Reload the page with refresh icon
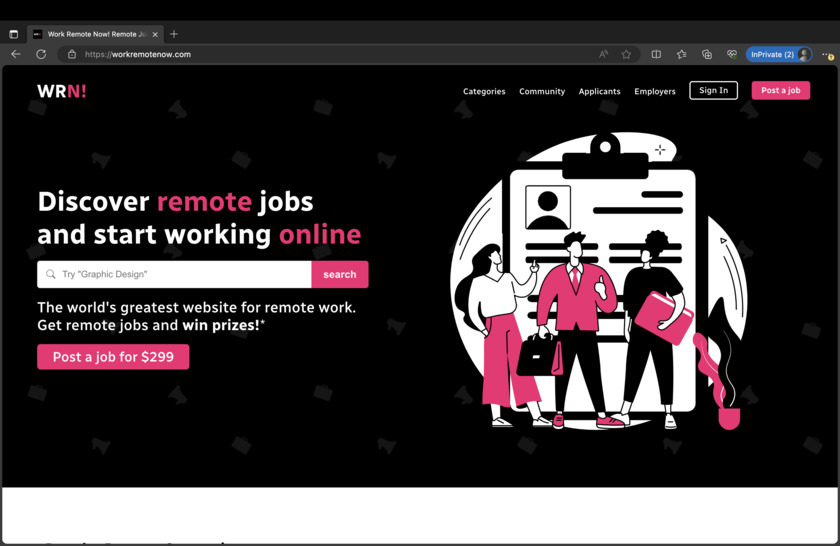Screen dimensions: 840x546 pyautogui.click(x=41, y=54)
